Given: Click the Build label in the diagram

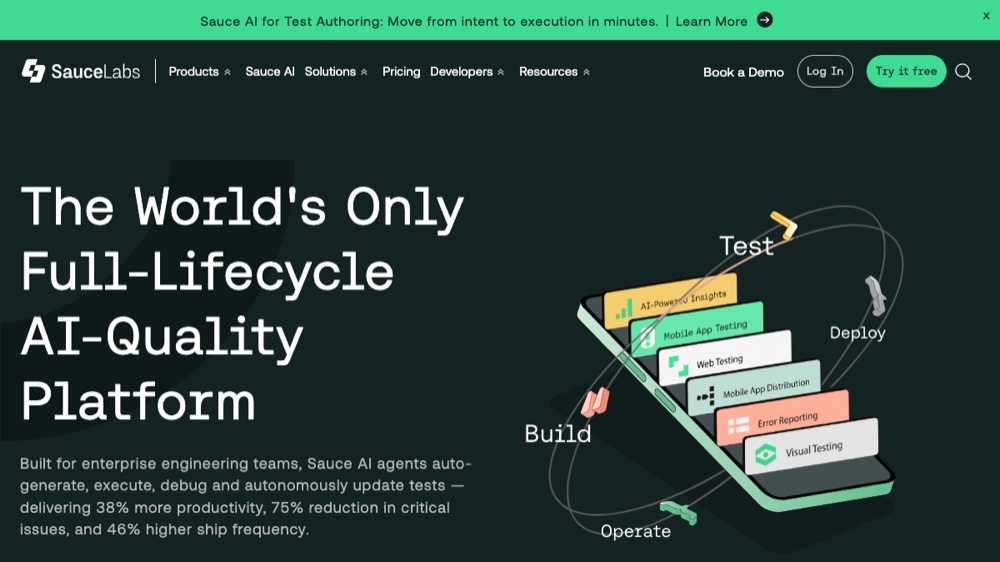Looking at the screenshot, I should coord(557,434).
